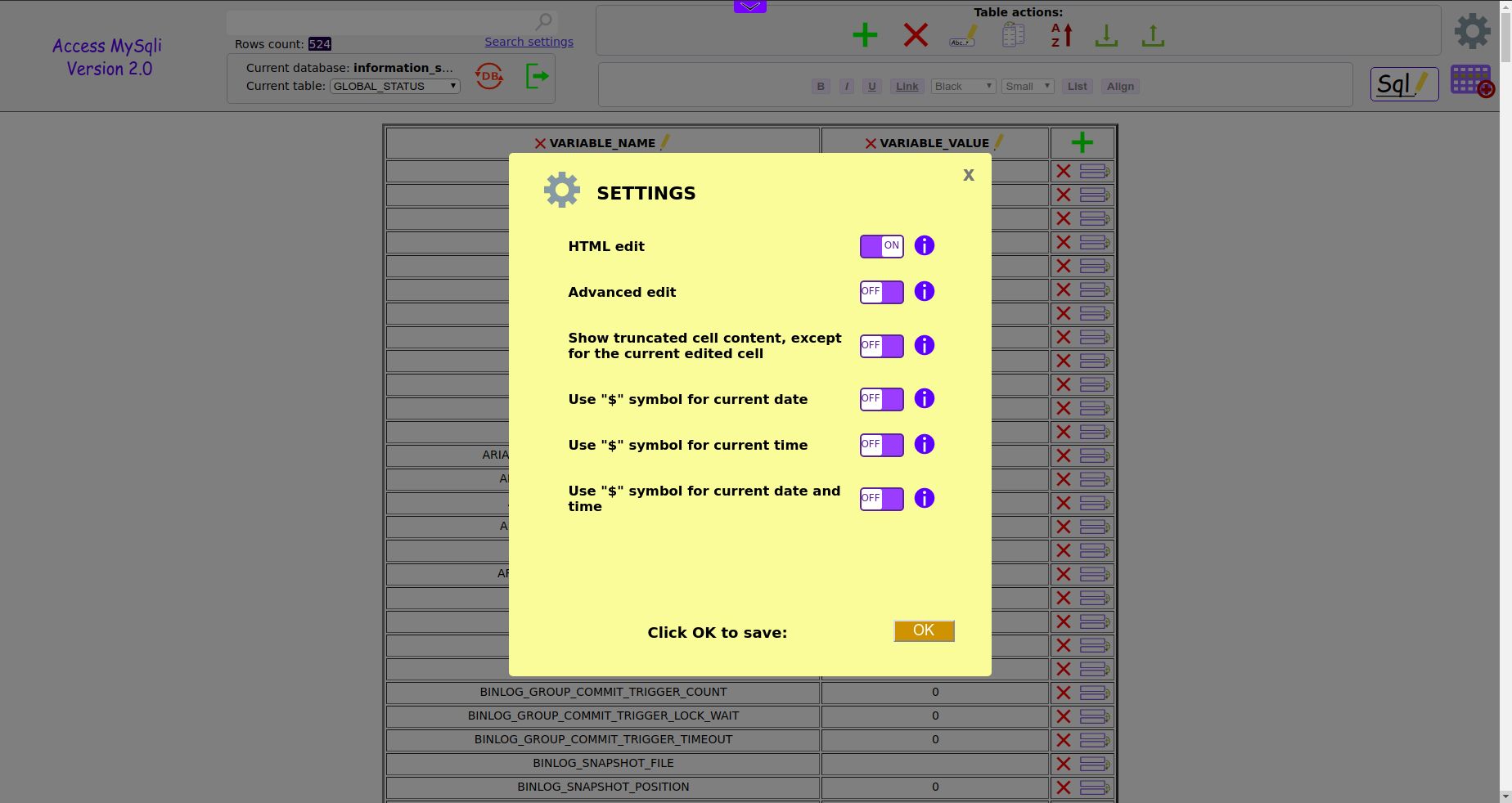Toggle the Advanced edit switch
This screenshot has width=1512, height=803.
881,292
